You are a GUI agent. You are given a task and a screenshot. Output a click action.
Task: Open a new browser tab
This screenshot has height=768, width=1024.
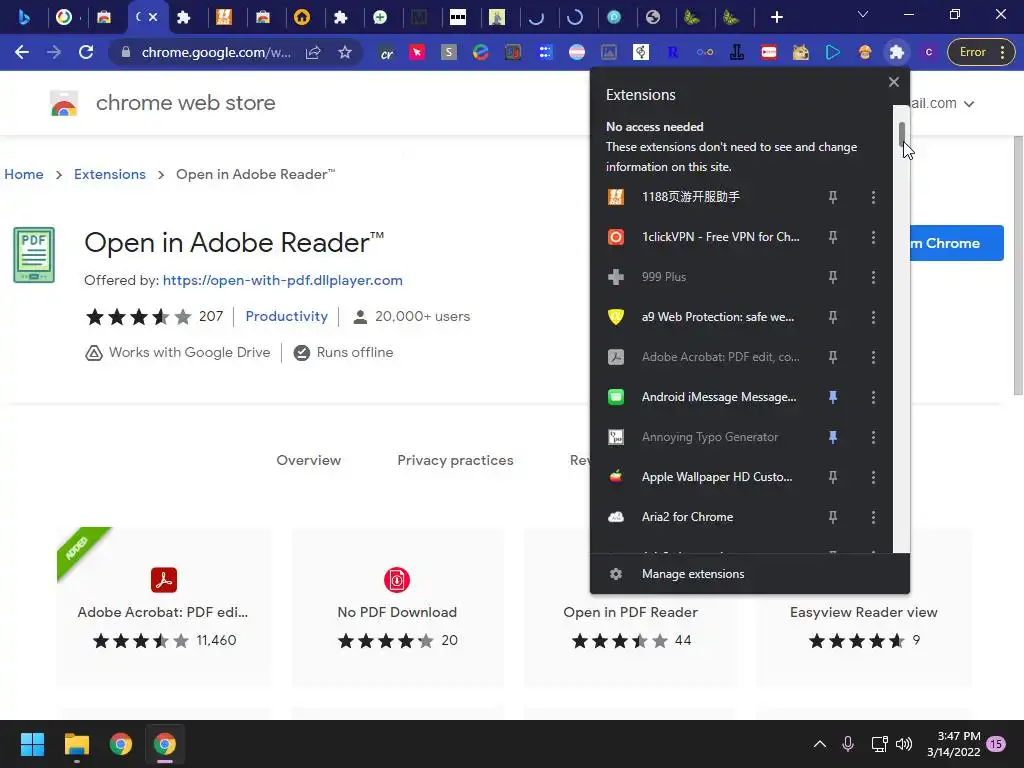coord(776,17)
